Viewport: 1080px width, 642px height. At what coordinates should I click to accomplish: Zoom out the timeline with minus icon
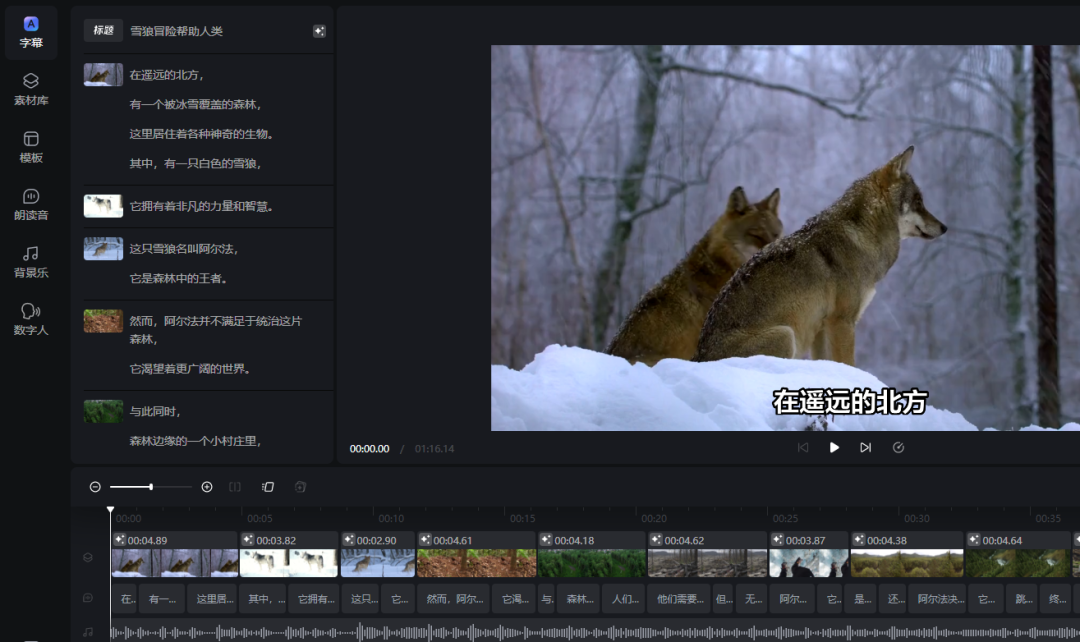tap(95, 487)
